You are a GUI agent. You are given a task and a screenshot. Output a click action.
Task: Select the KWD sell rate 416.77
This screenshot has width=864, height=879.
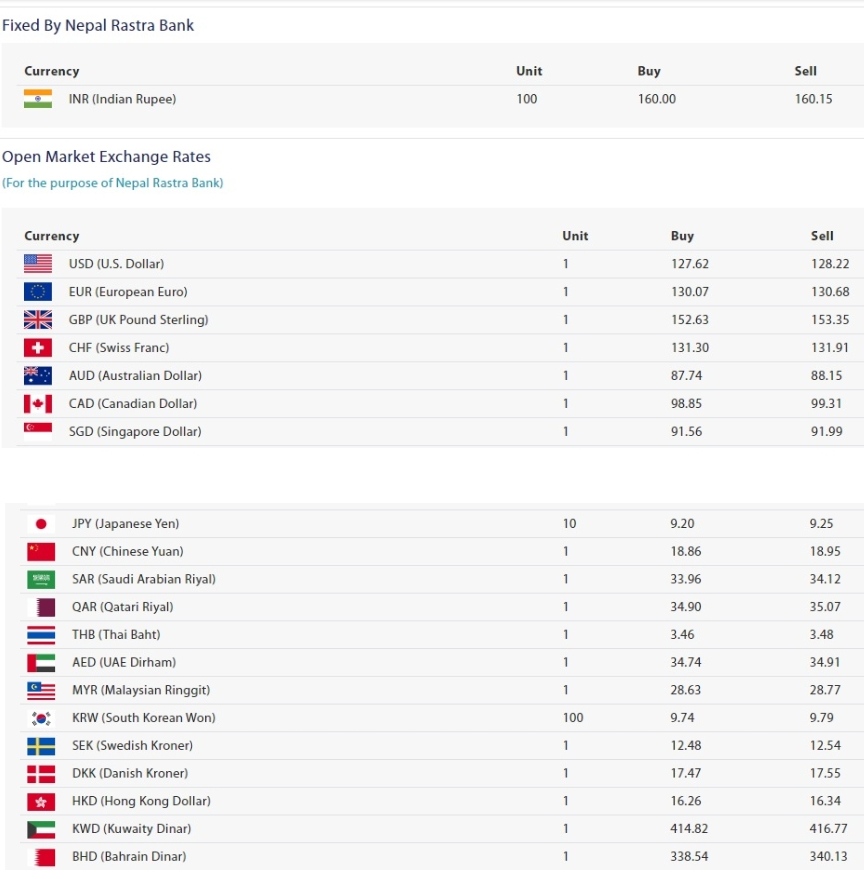tap(828, 829)
